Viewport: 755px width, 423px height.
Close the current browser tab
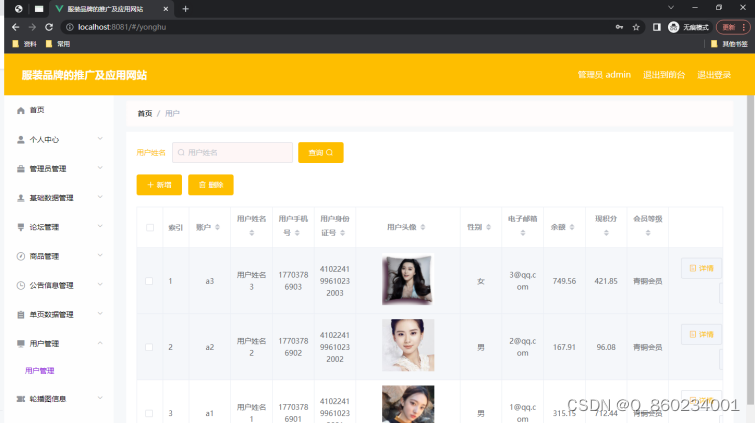pyautogui.click(x=166, y=9)
